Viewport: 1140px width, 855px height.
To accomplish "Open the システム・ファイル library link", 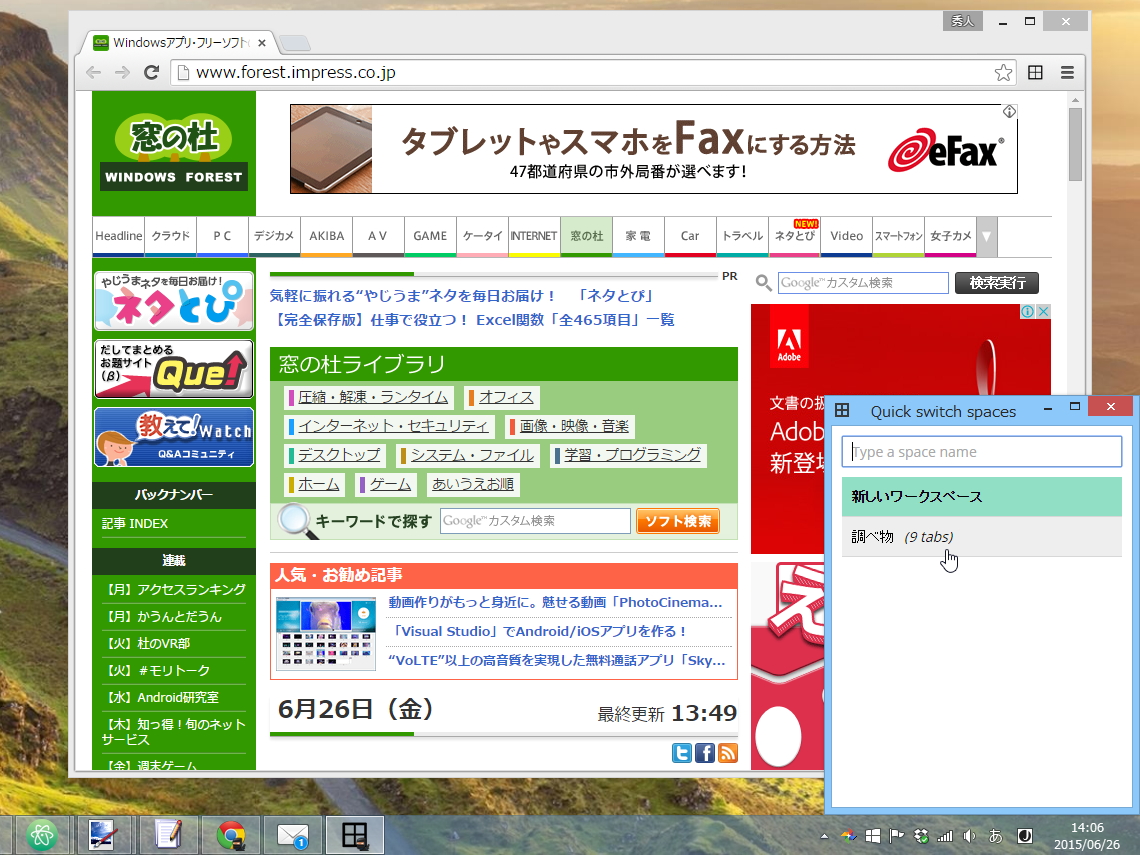I will click(473, 455).
